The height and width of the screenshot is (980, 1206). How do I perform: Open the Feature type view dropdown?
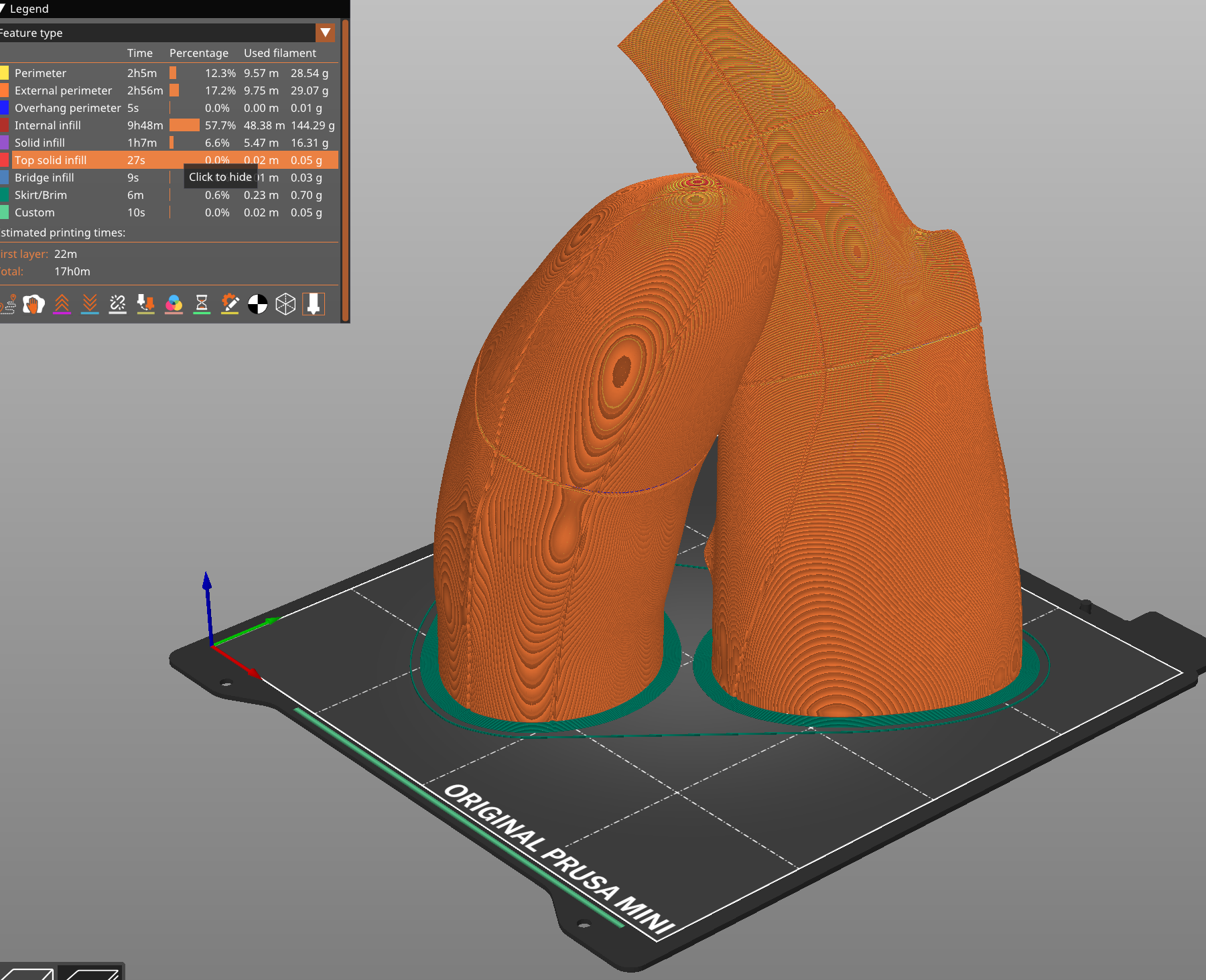point(324,33)
